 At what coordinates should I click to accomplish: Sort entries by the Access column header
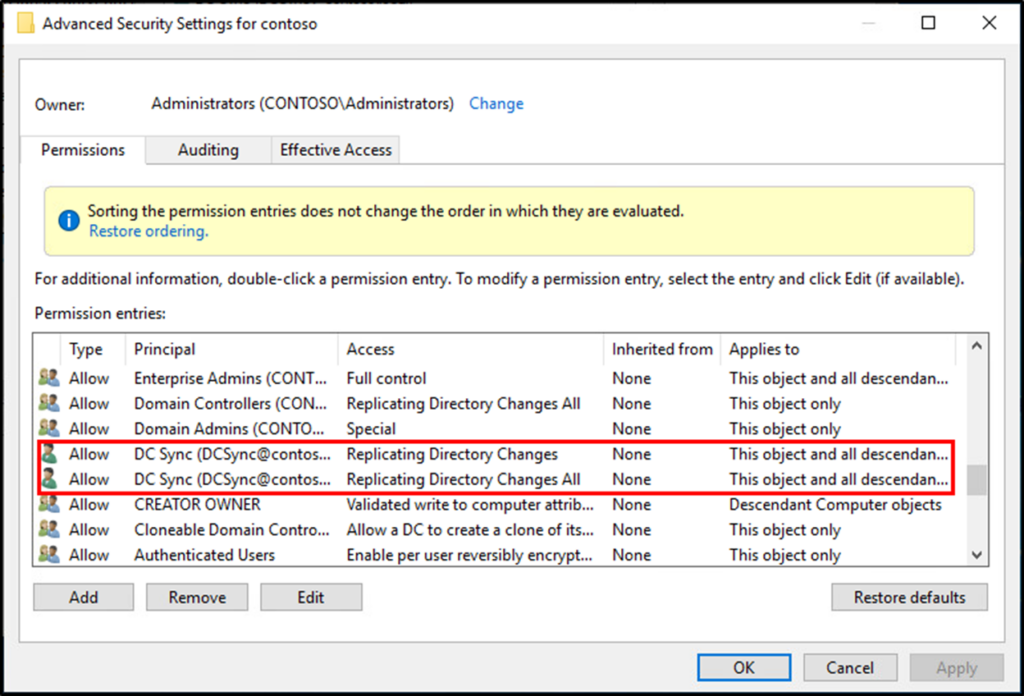click(371, 349)
